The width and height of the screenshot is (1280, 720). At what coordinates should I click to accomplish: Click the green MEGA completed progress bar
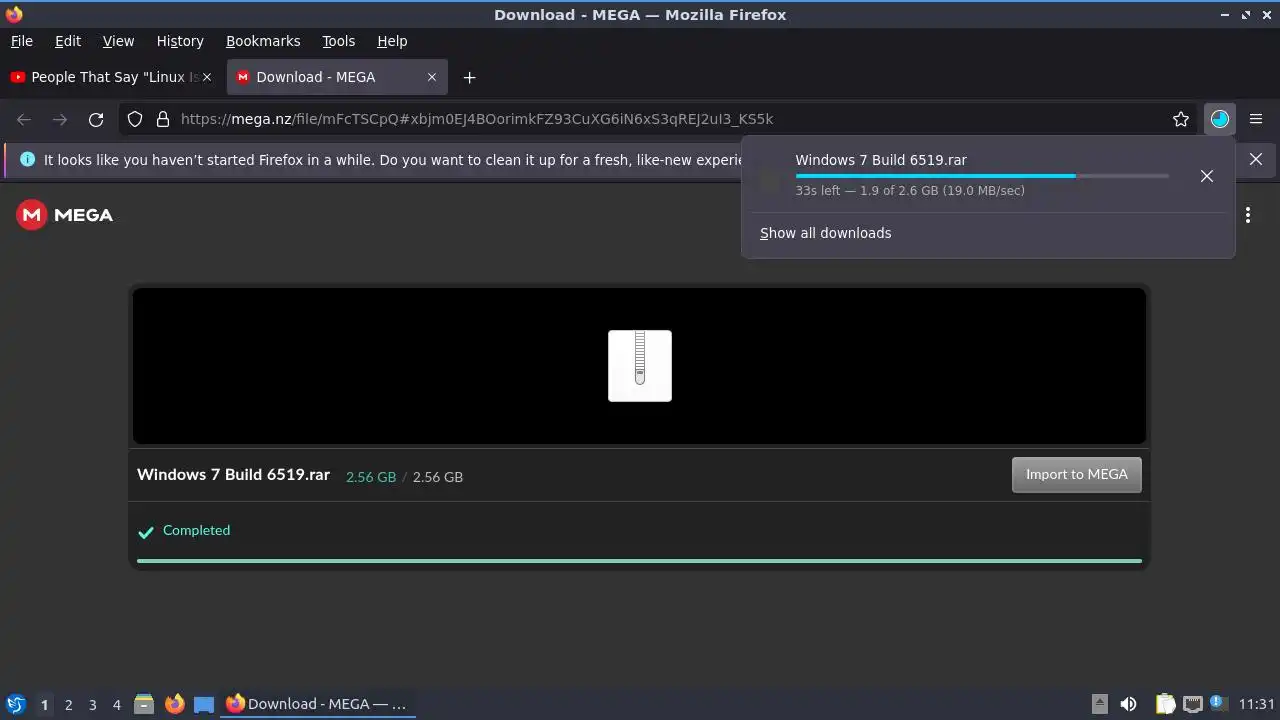[639, 561]
